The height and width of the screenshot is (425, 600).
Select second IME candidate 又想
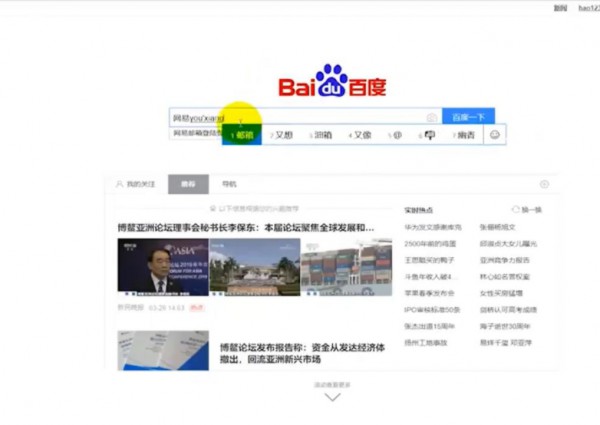tap(282, 135)
